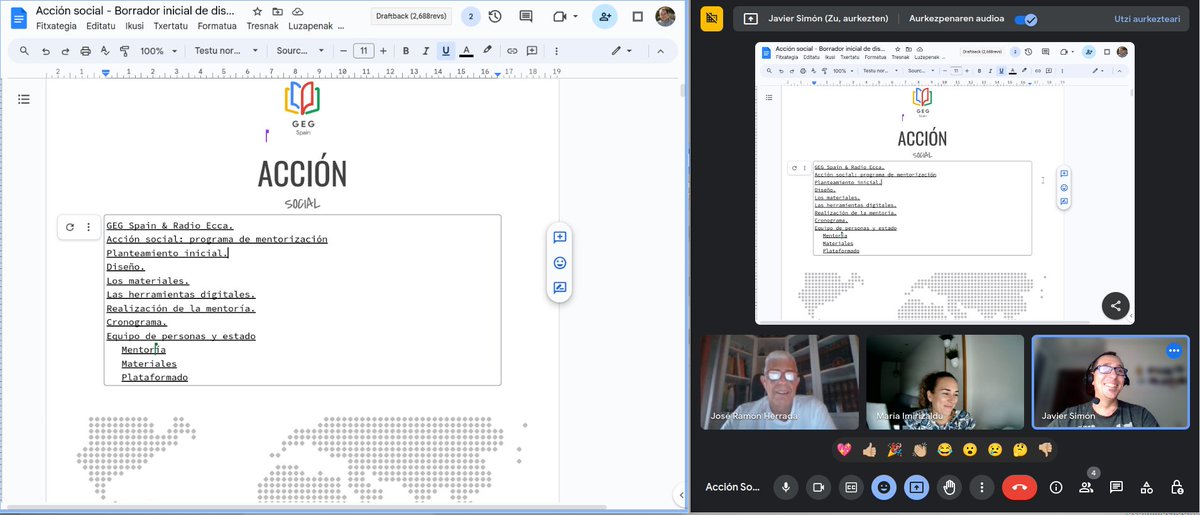Toggle microphone in Meet
1200x515 pixels.
coord(785,487)
